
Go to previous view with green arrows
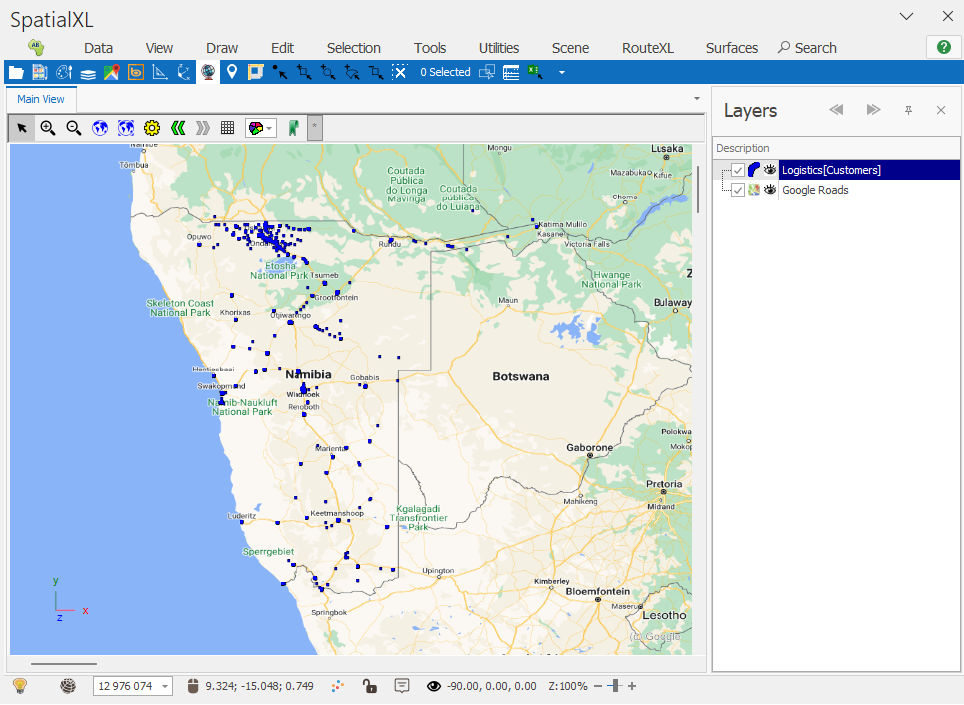pos(178,128)
